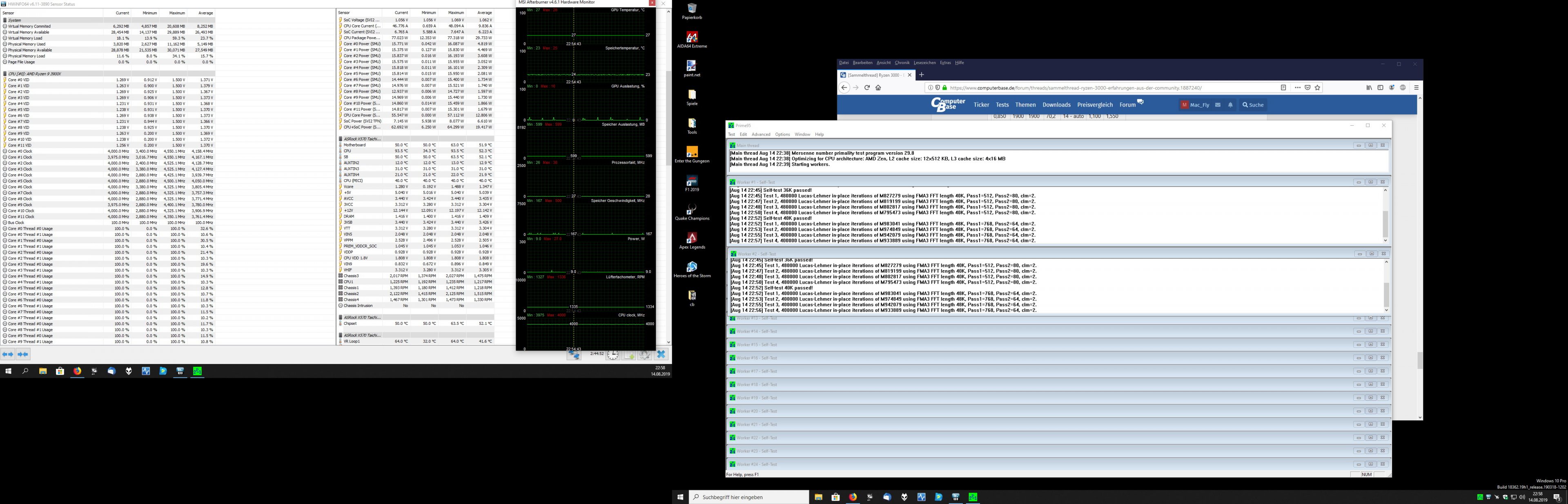1568x504 pixels.
Task: Launch F1 2019 desktop shortcut
Action: tap(692, 183)
